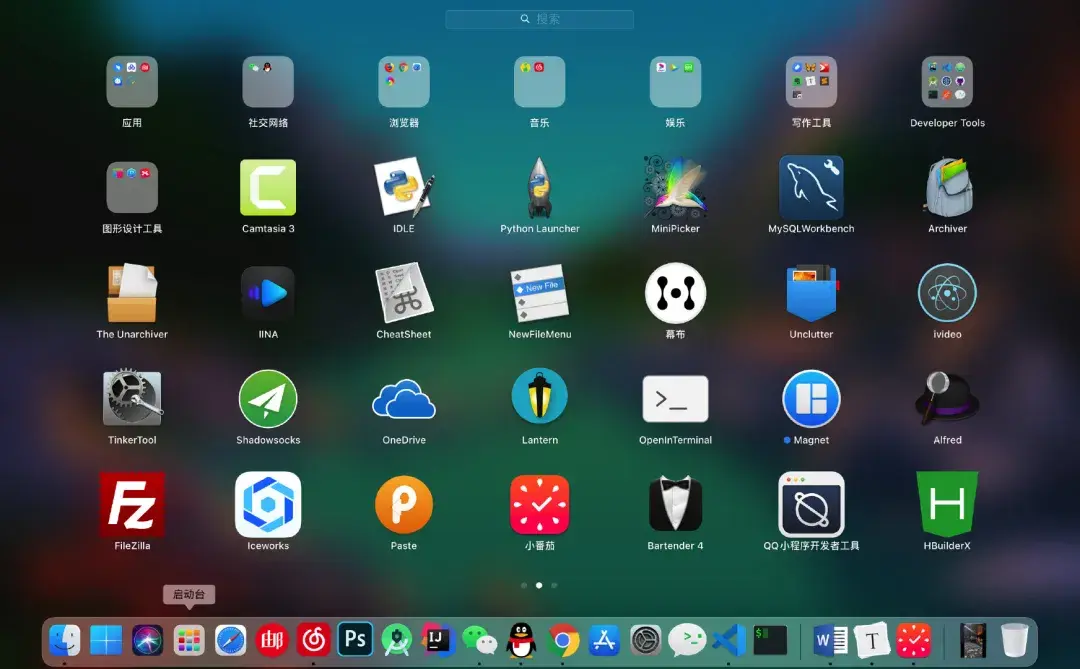Screen dimensions: 1080x669
Task: Open the 音乐 folder
Action: coord(539,82)
